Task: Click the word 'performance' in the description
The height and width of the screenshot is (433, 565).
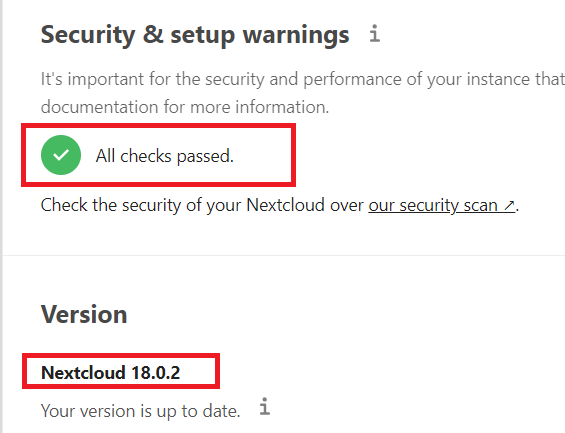Action: pos(352,79)
